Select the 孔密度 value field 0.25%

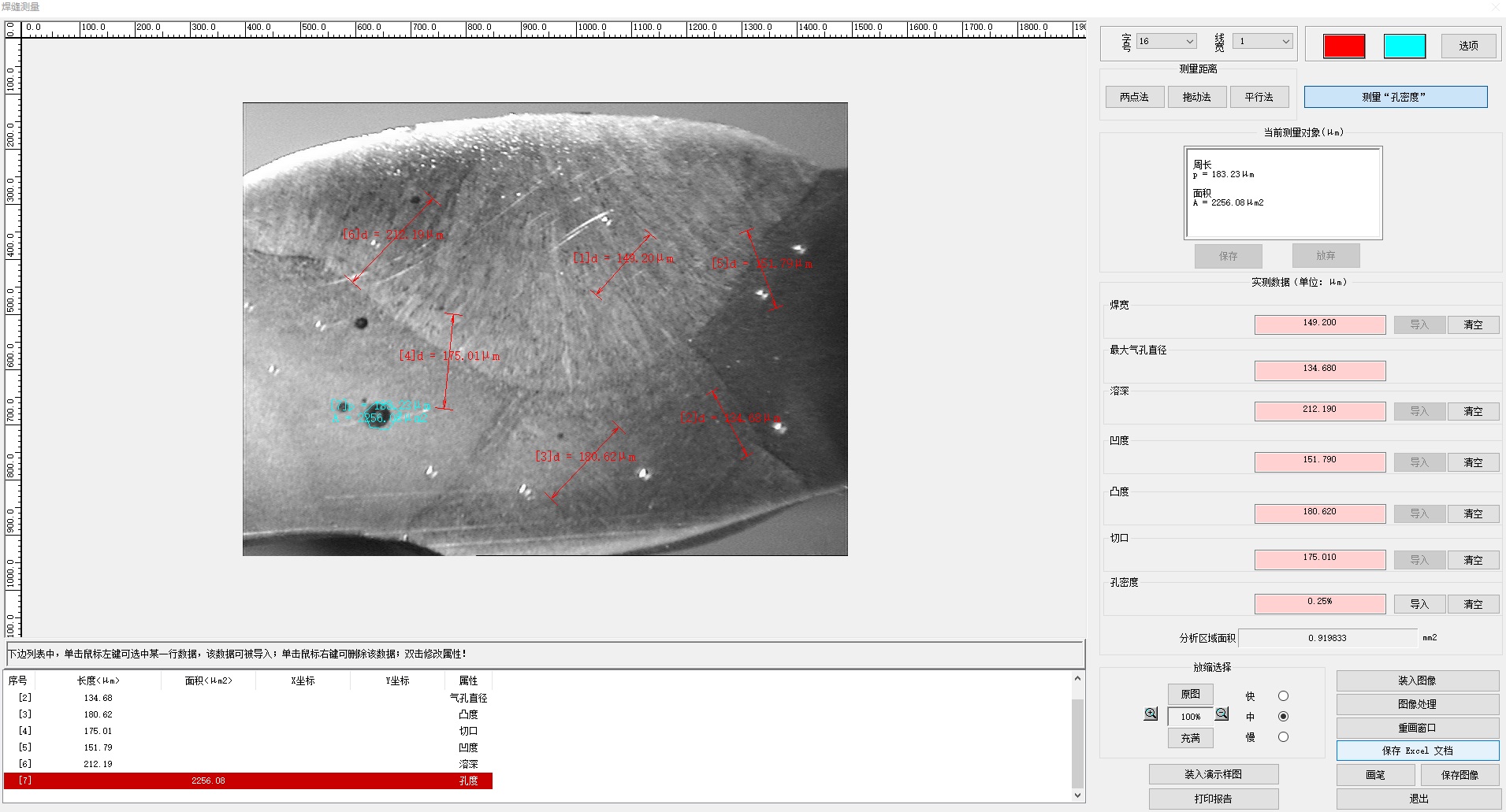[x=1320, y=603]
